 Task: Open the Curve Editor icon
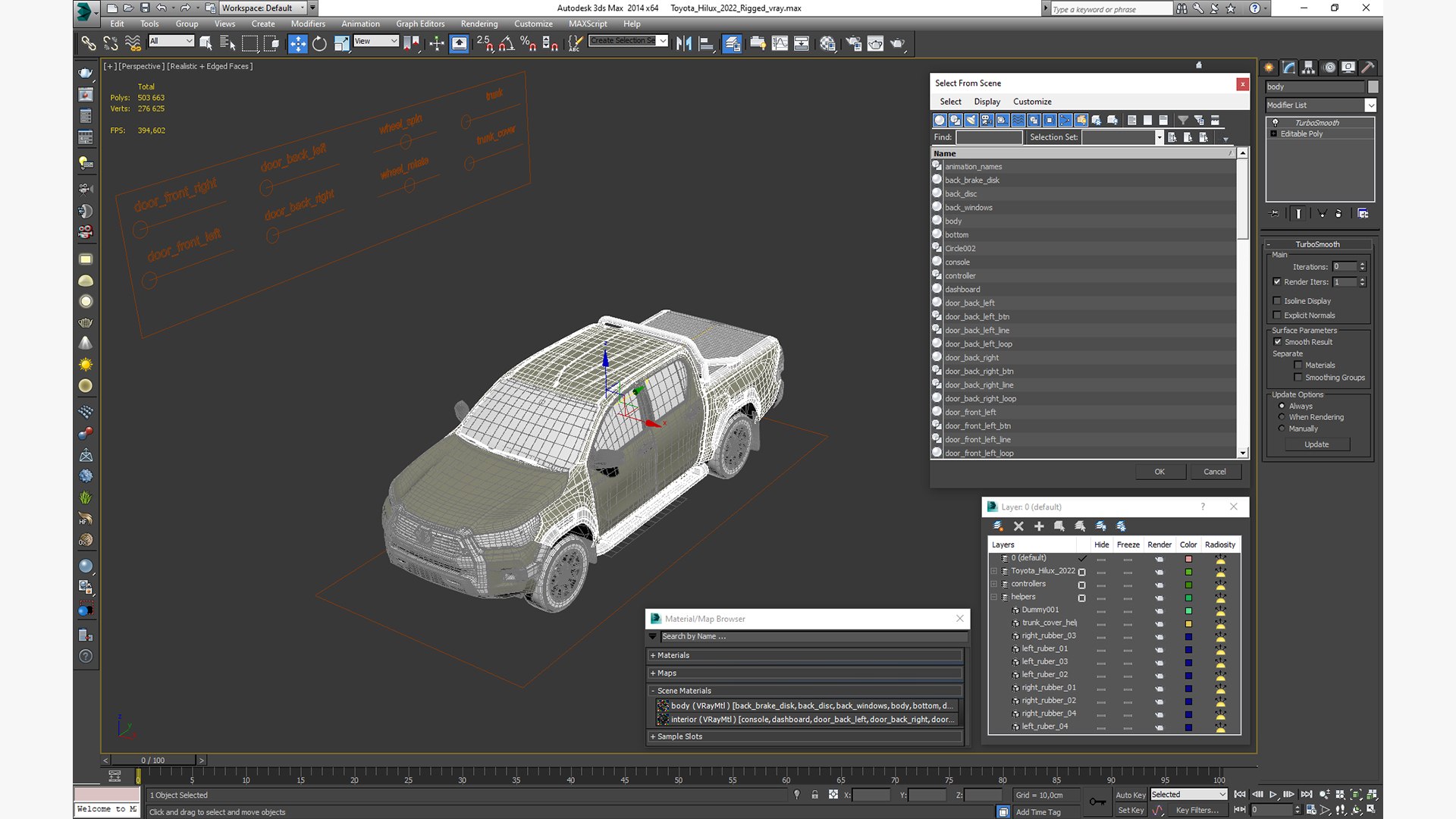[780, 44]
